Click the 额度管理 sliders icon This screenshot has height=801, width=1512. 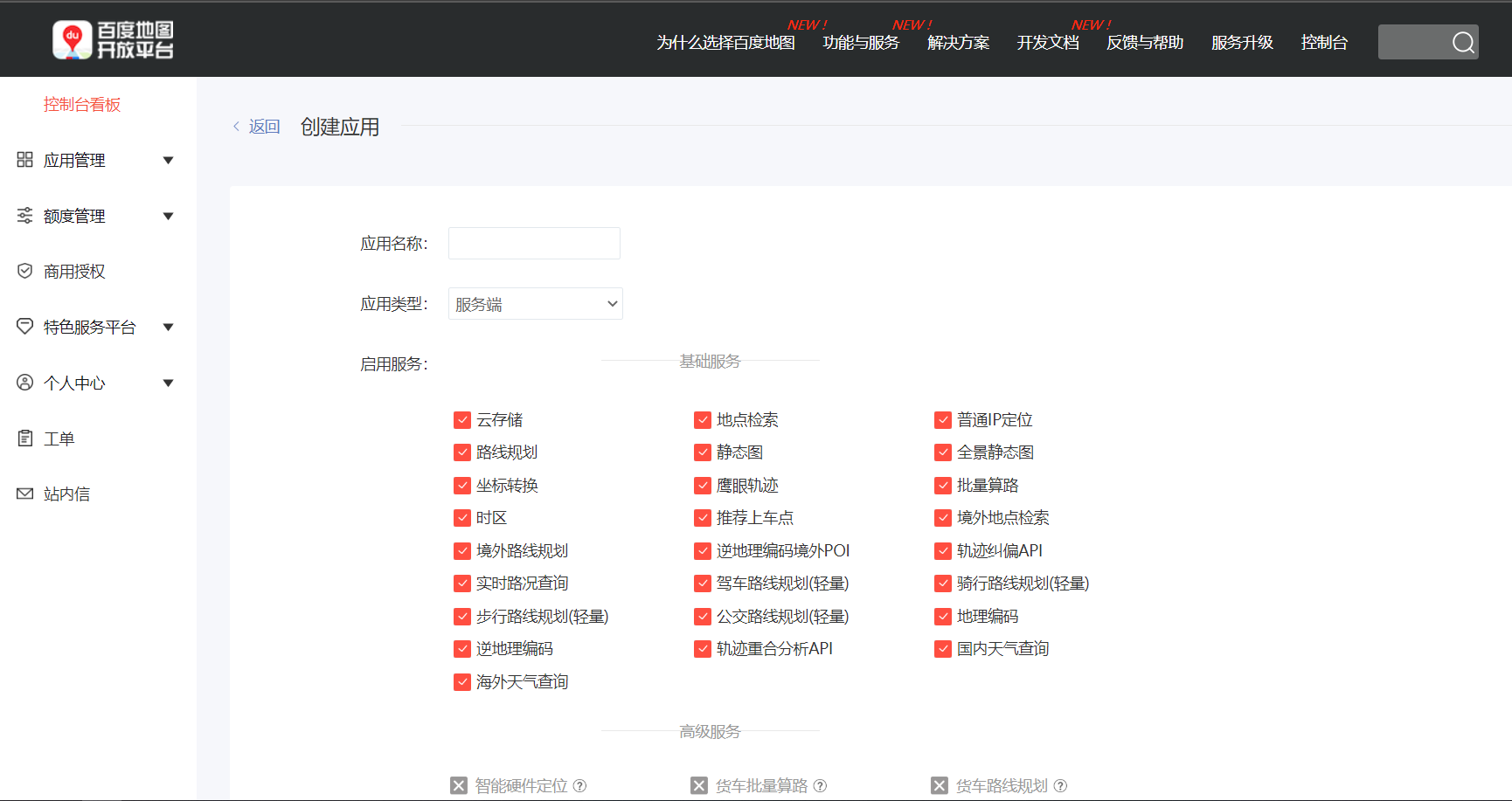[24, 216]
